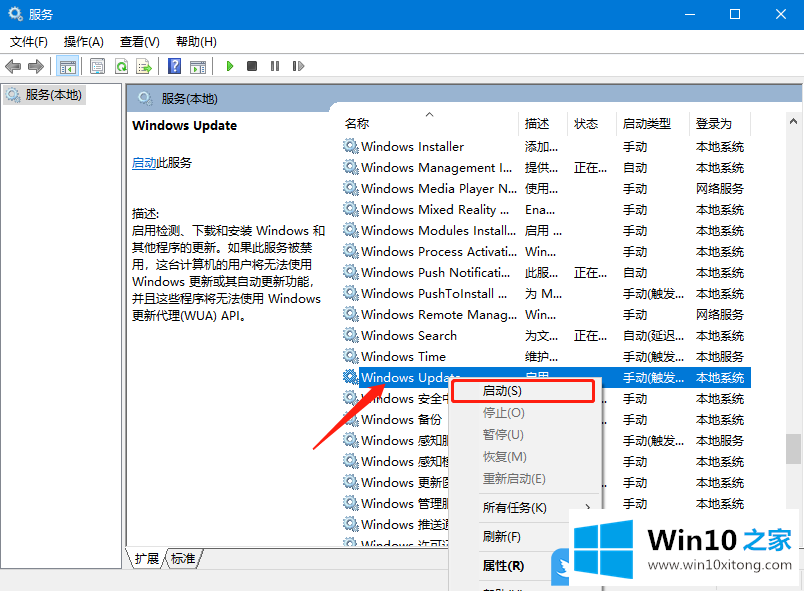The image size is (804, 591).
Task: Click the vertical scrollbar thumb
Action: (793, 449)
